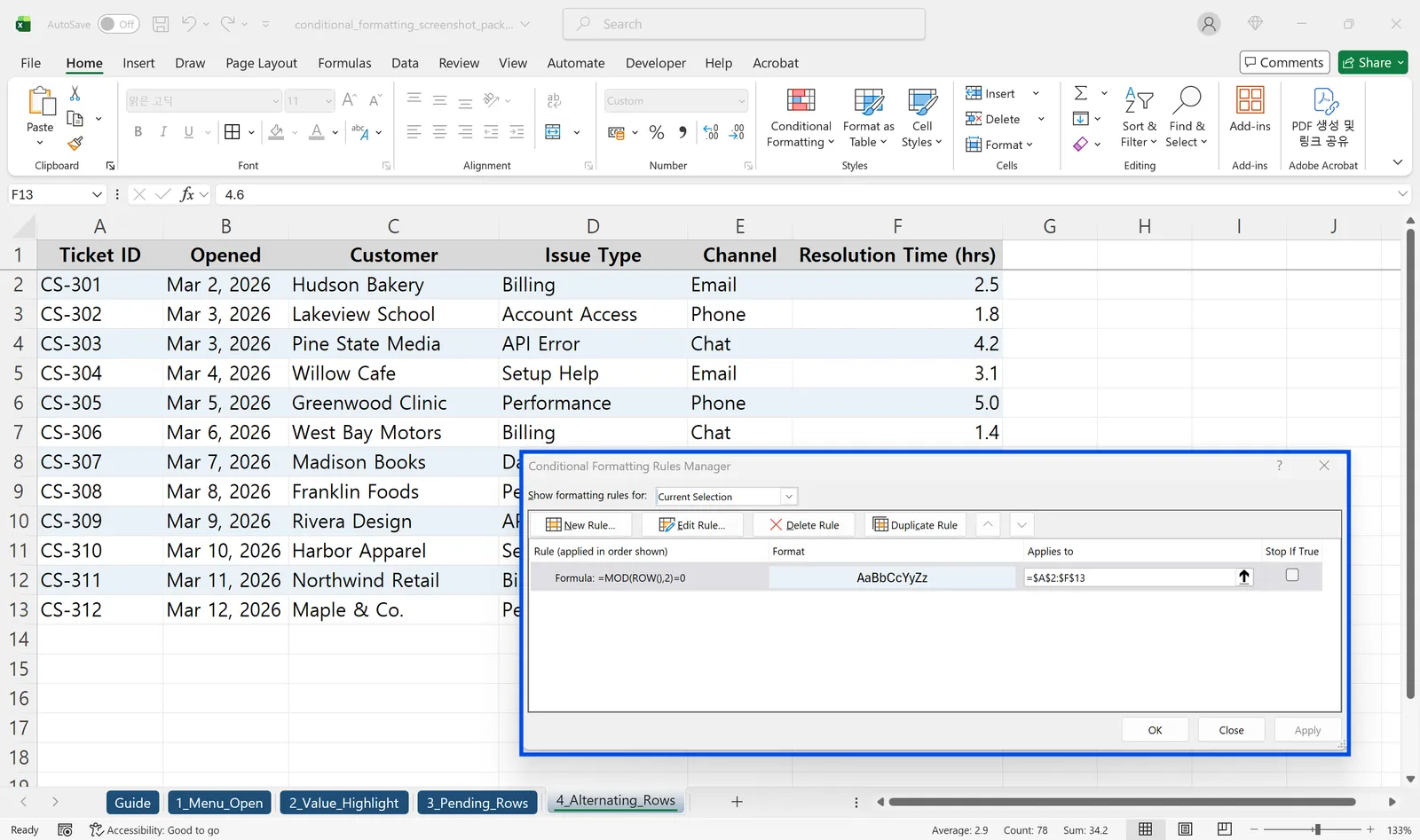Image resolution: width=1420 pixels, height=840 pixels.
Task: Switch to Insert ribbon tab
Action: (x=138, y=63)
